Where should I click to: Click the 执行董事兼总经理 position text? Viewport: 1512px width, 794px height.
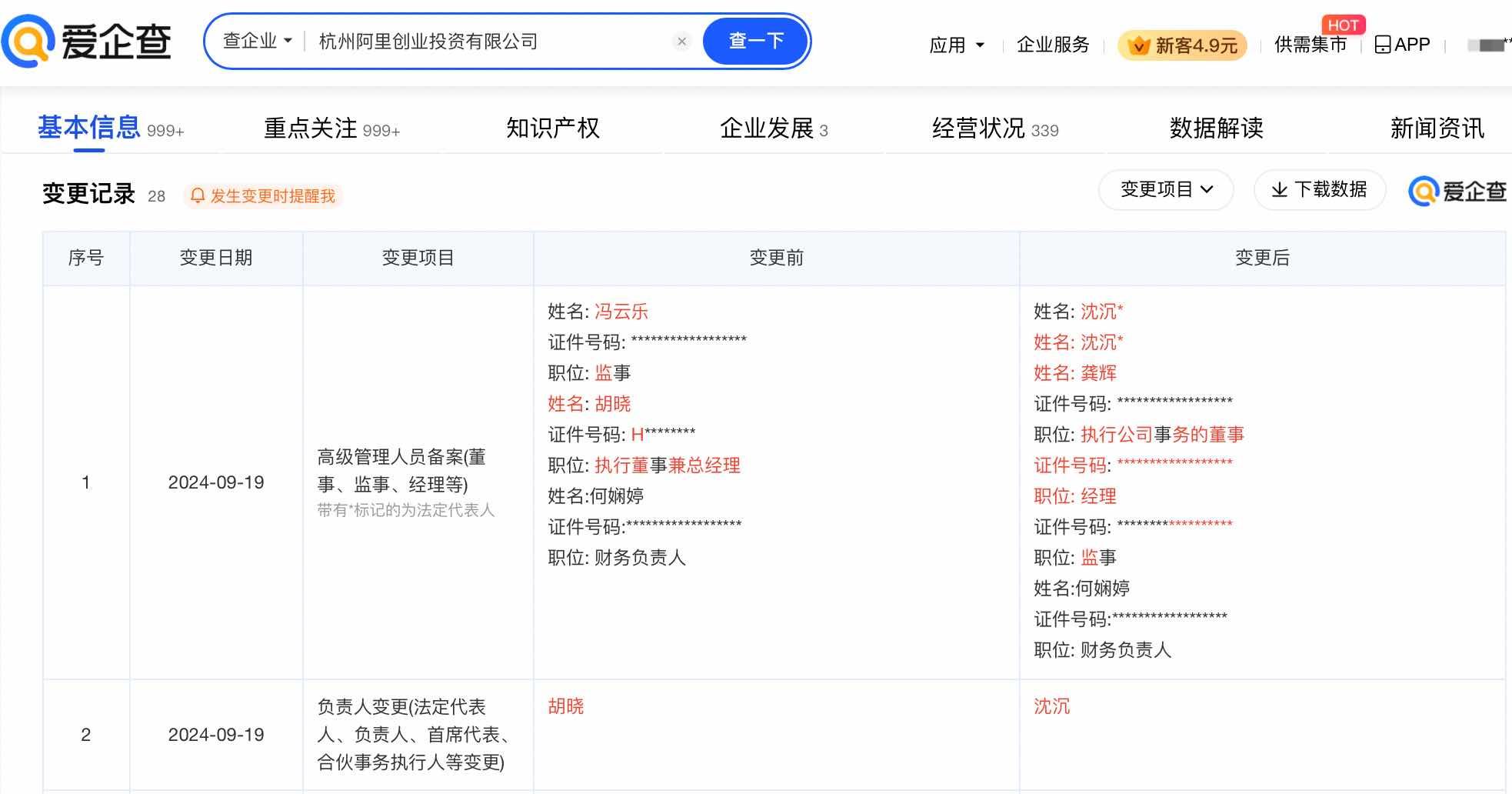(668, 465)
